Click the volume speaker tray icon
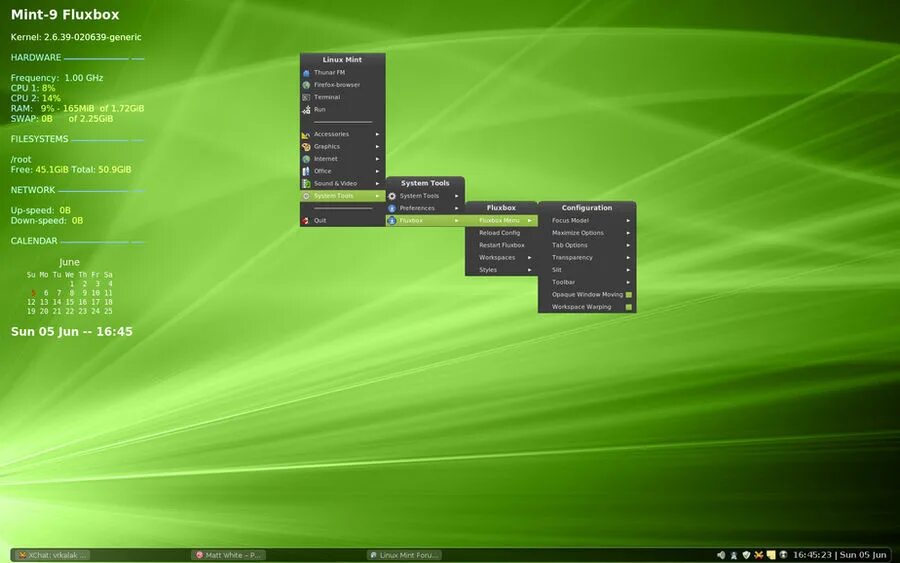 coord(721,555)
